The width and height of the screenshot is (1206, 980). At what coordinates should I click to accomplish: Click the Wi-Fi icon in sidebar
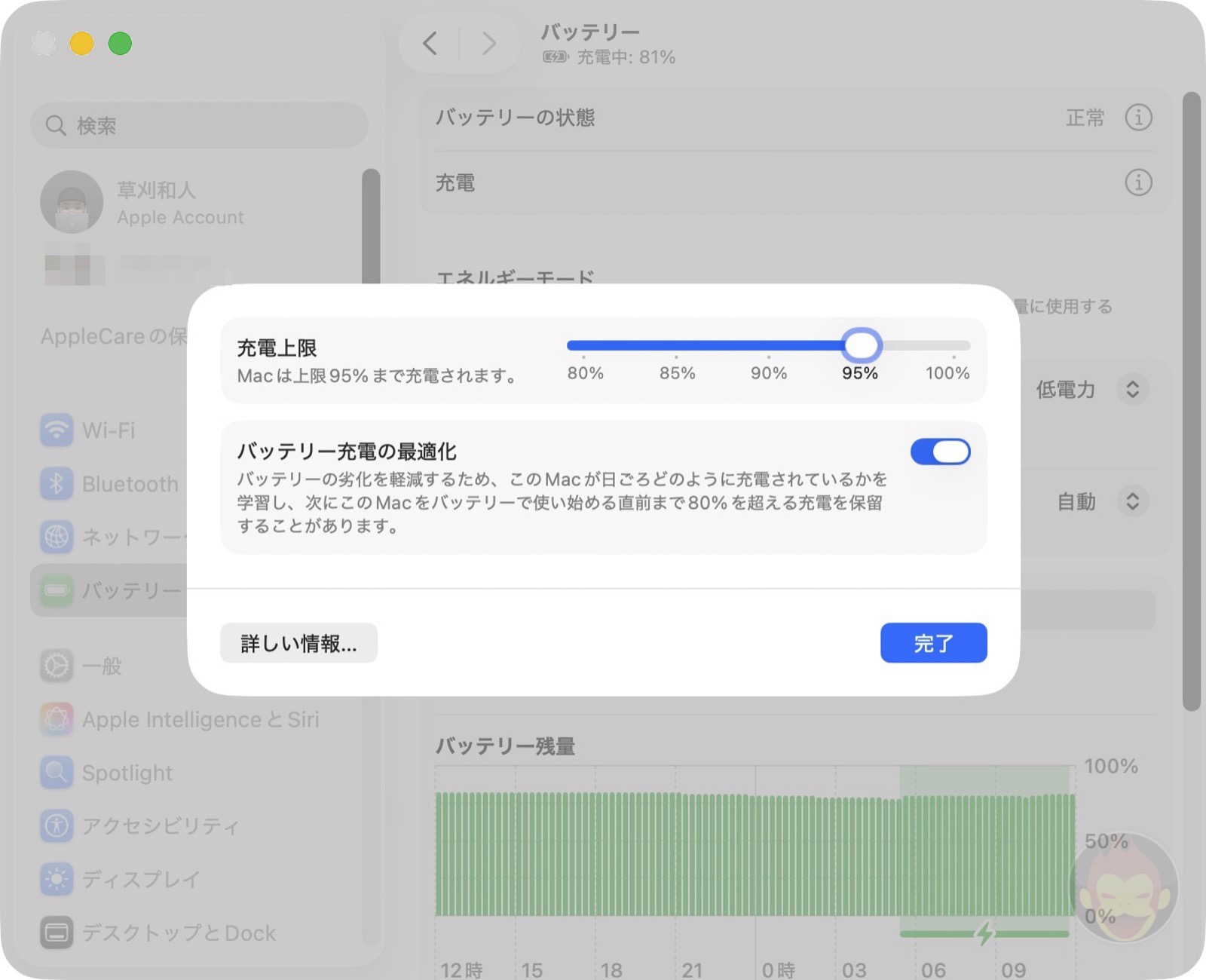click(x=57, y=430)
